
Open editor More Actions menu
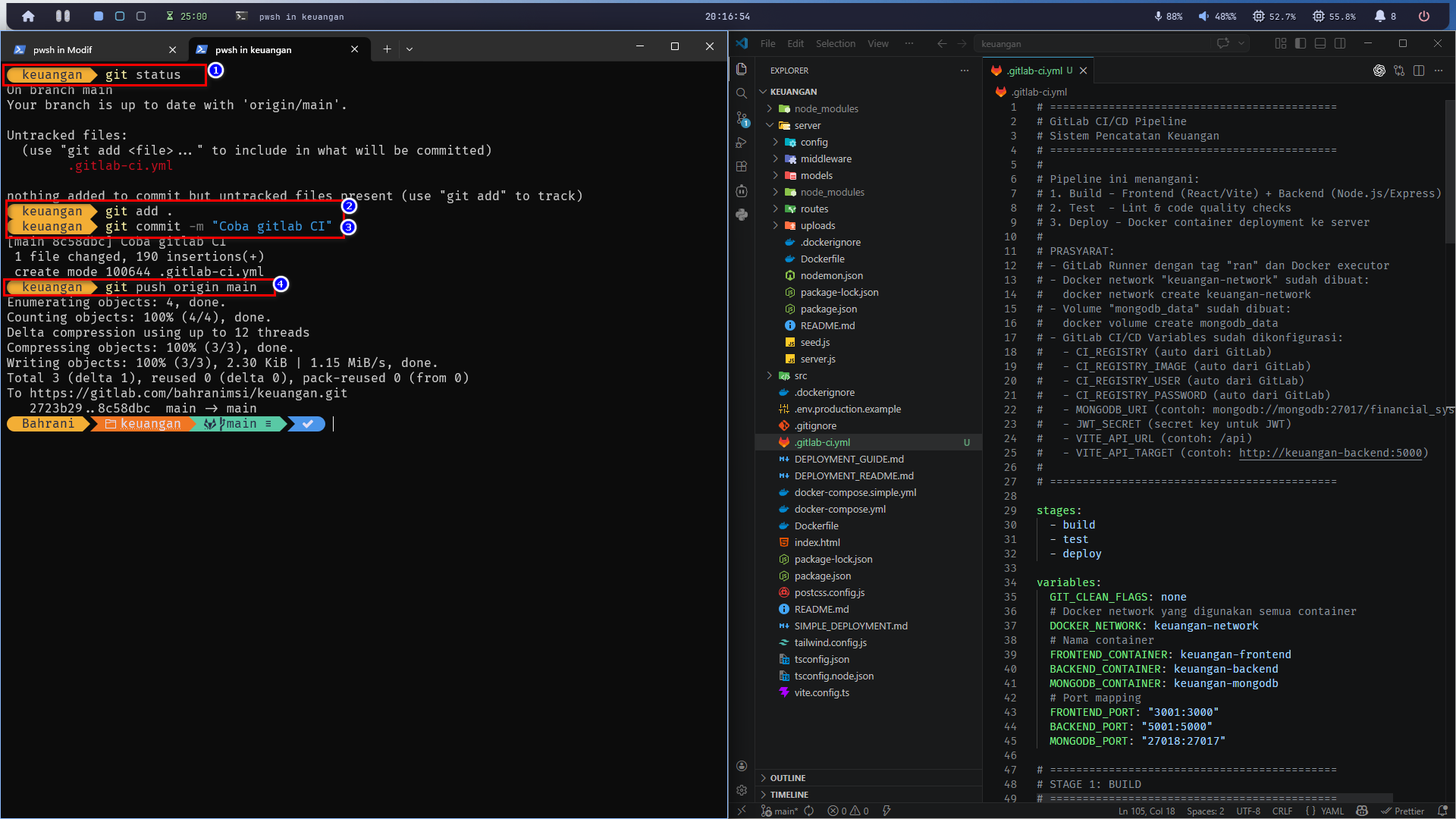[x=1439, y=71]
